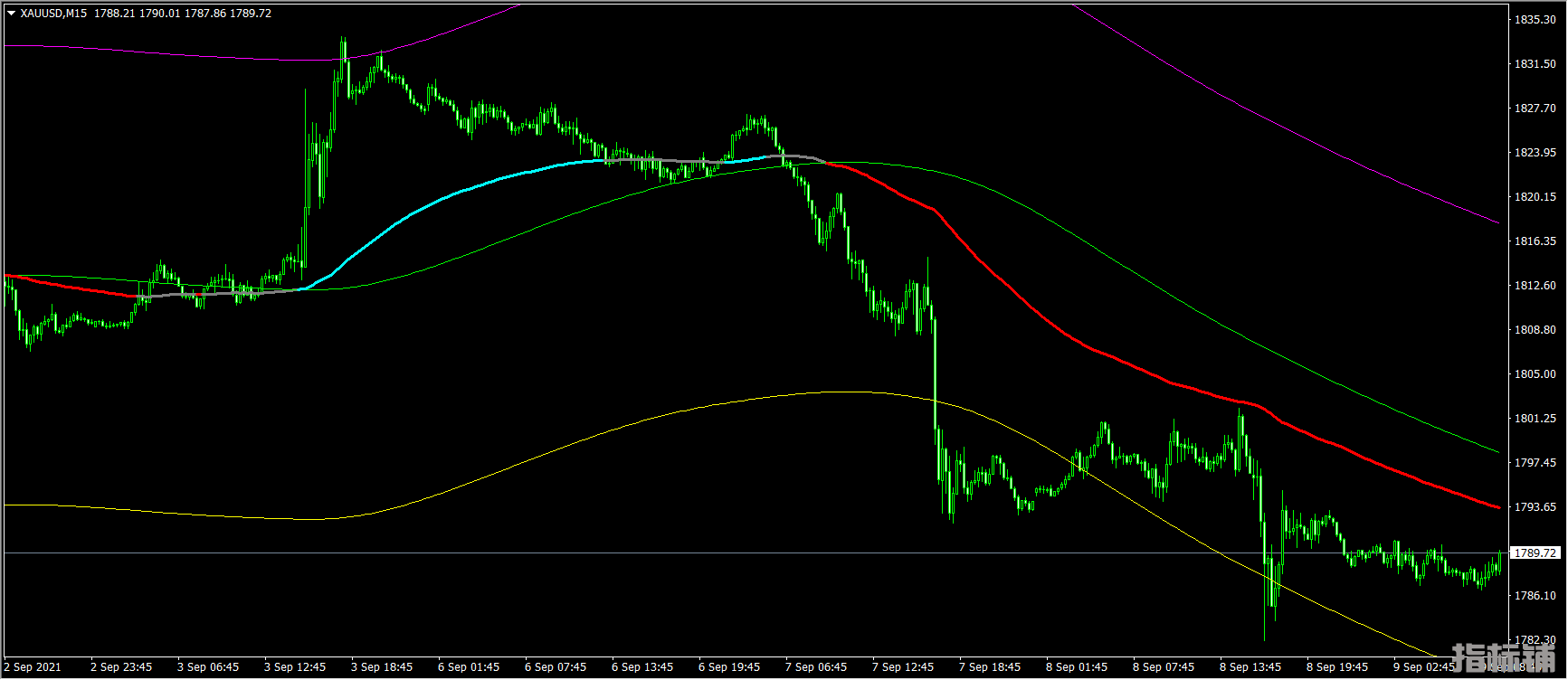Screen dimensions: 1568x680
Task: Click the 1805.00 price scale label
Action: pos(1535,374)
